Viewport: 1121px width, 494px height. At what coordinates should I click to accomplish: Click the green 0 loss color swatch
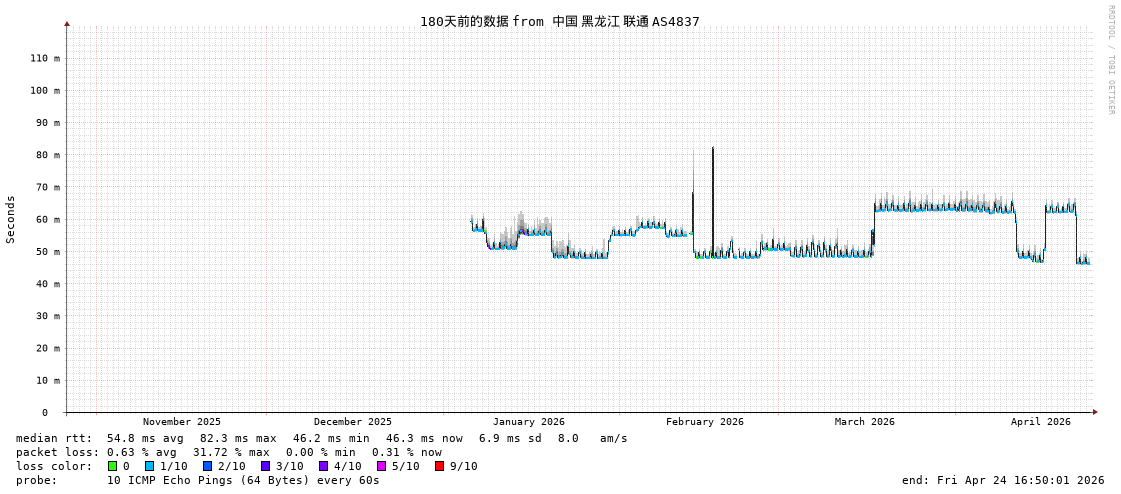pos(112,466)
